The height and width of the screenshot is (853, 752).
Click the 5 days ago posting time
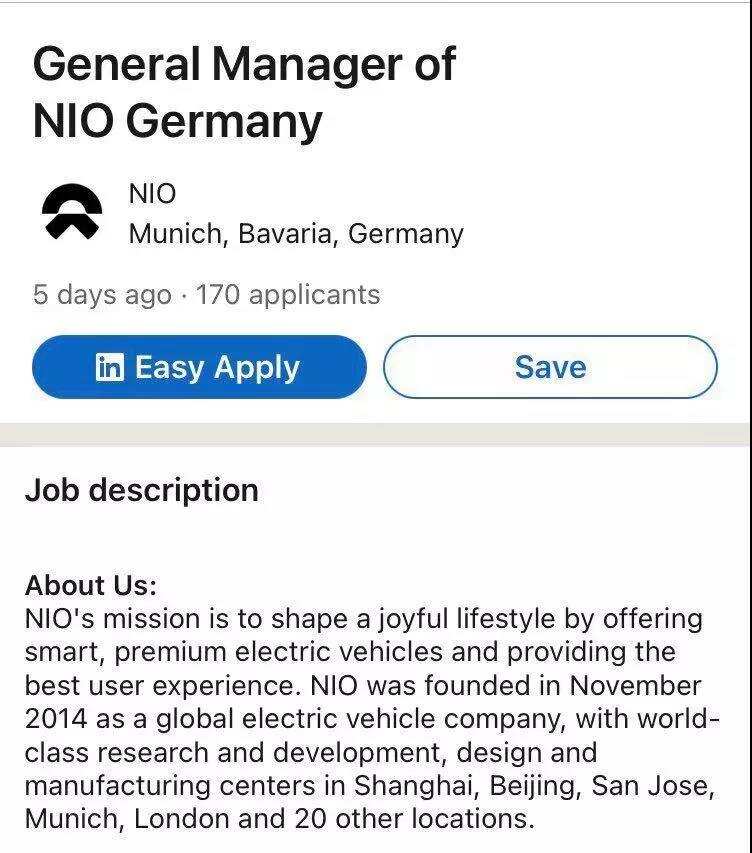(101, 295)
